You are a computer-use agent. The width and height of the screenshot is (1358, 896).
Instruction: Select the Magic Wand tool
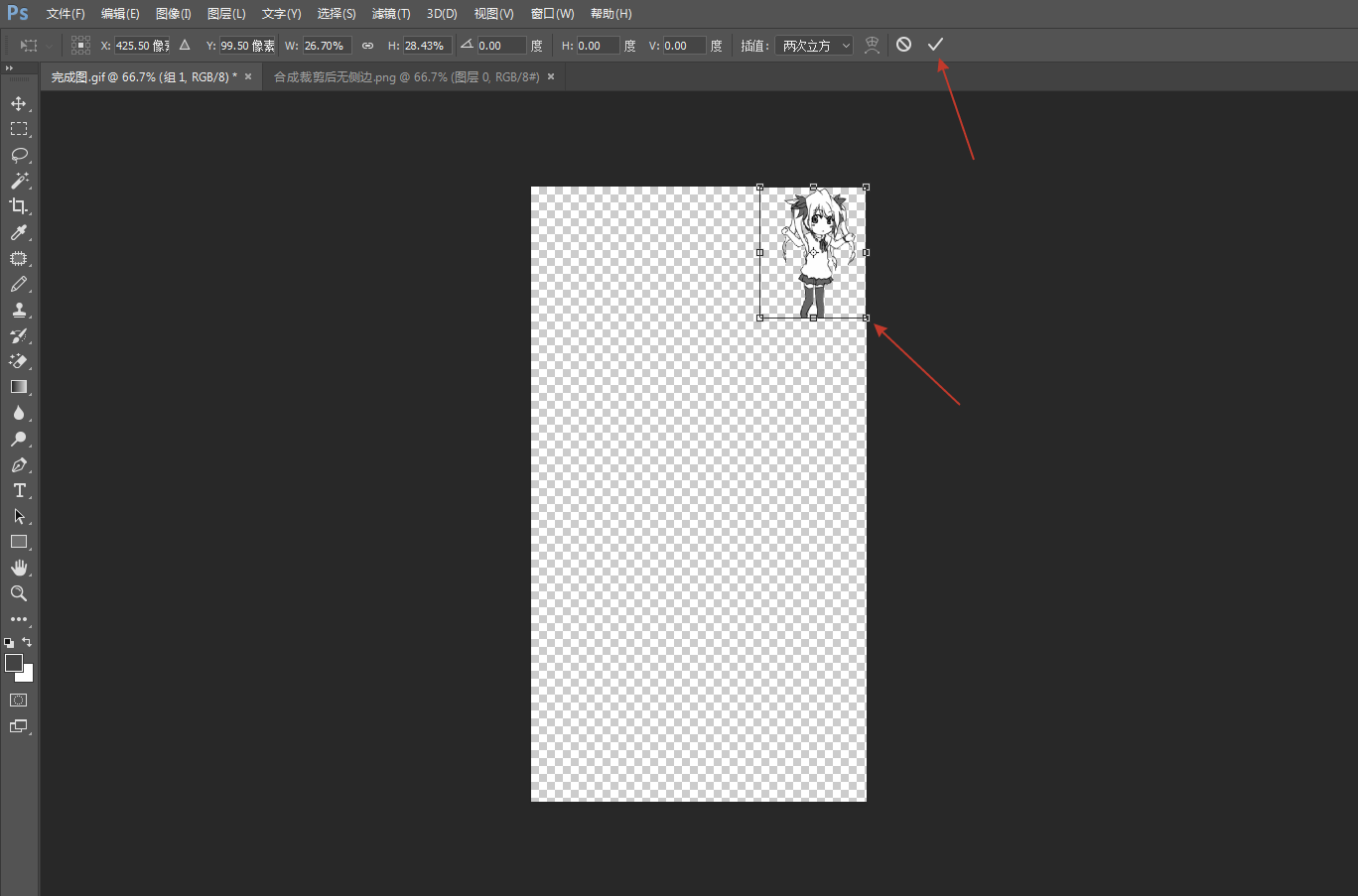coord(19,181)
